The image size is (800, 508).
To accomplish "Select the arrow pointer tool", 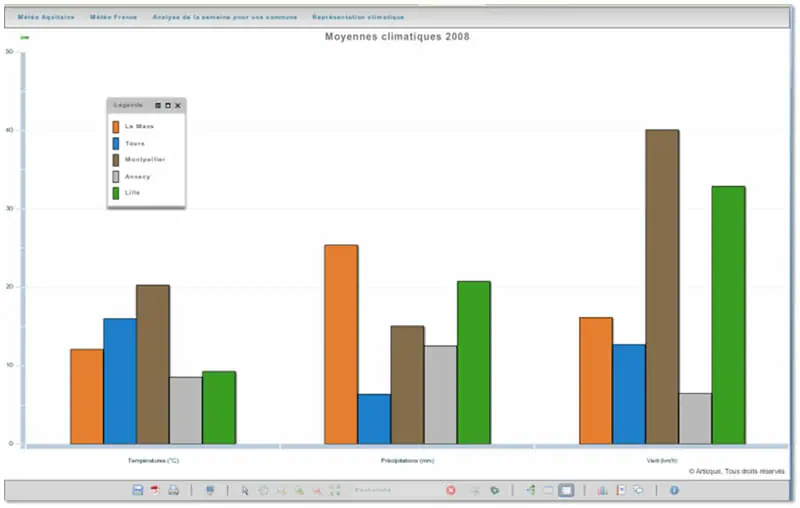I will 245,490.
